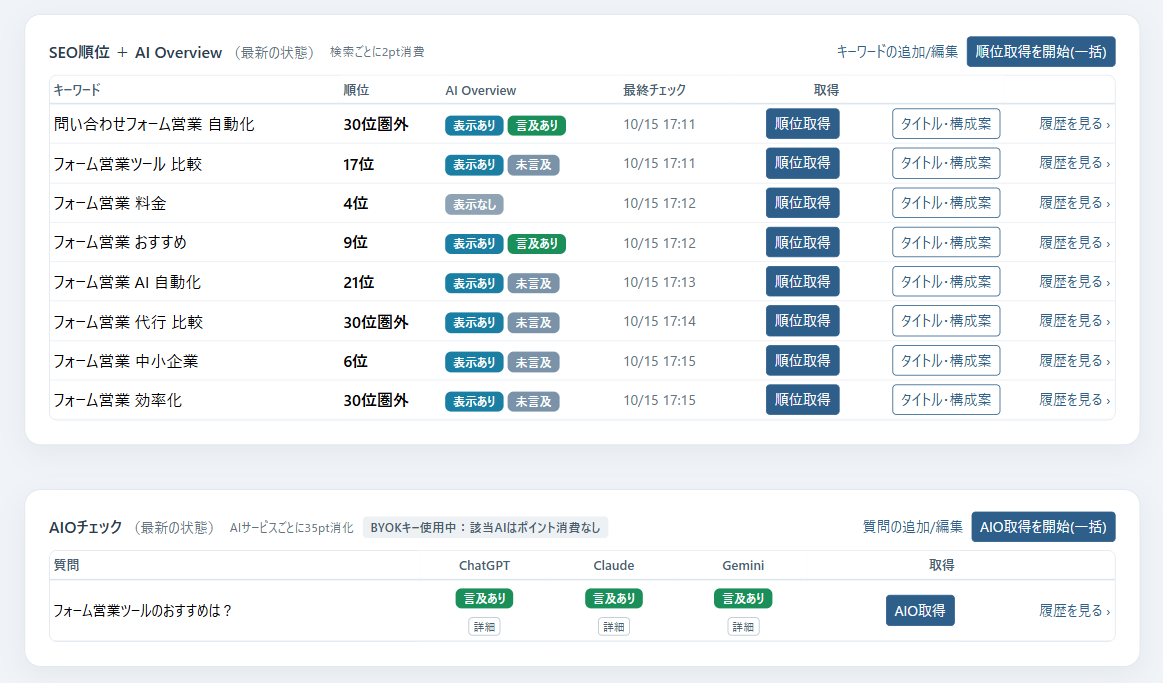Click the AI Overview column header

point(480,90)
